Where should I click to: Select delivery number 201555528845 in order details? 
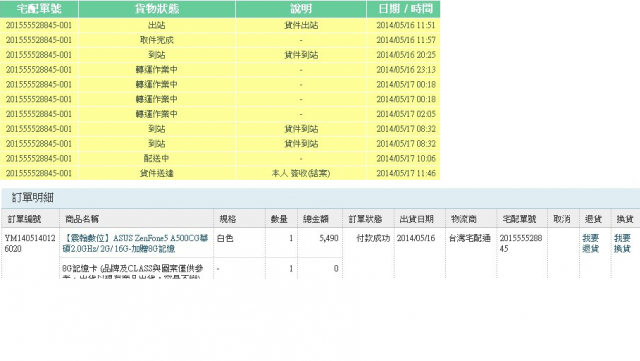pos(521,243)
